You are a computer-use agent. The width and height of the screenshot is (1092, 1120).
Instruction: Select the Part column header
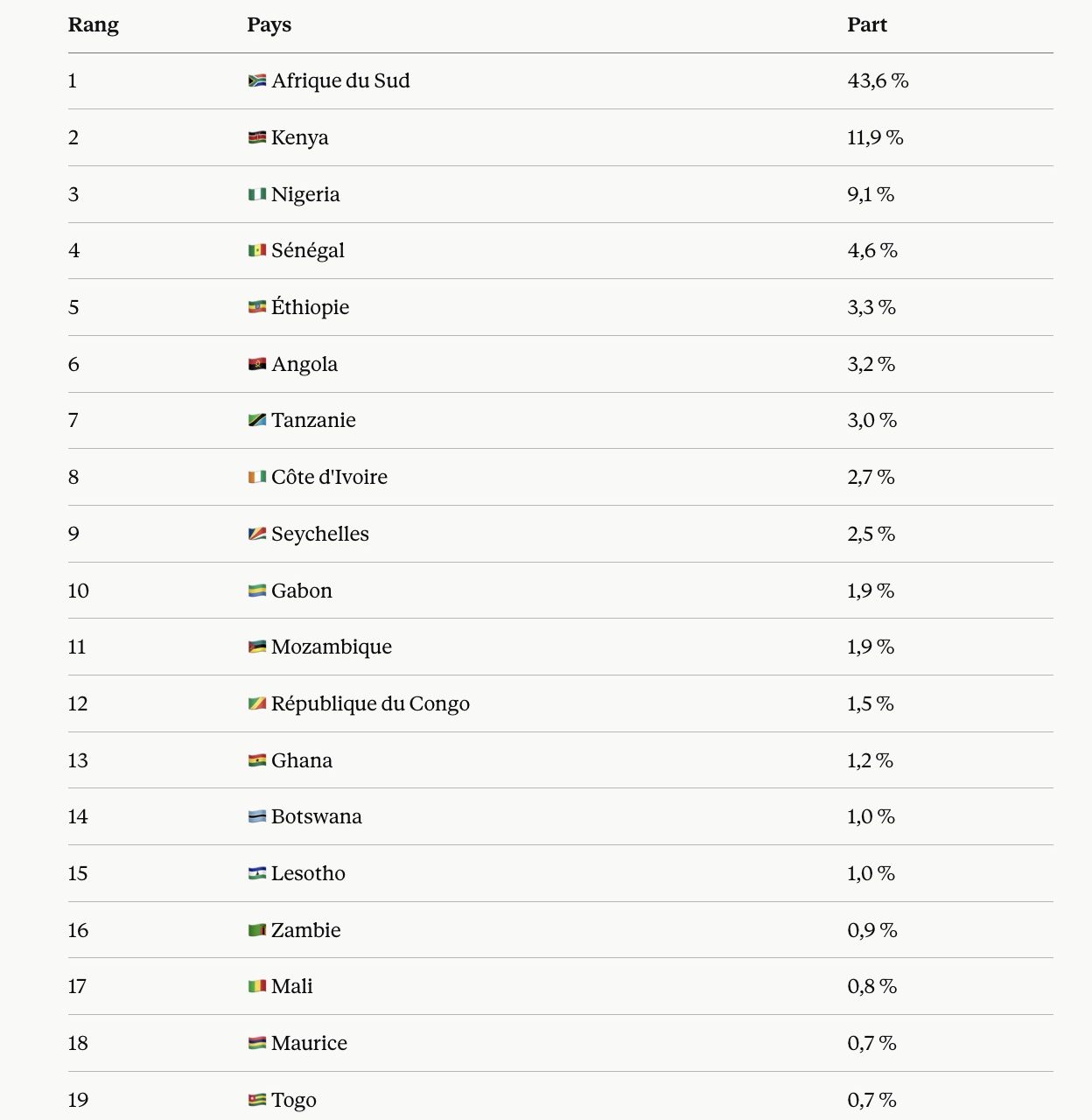[x=867, y=24]
